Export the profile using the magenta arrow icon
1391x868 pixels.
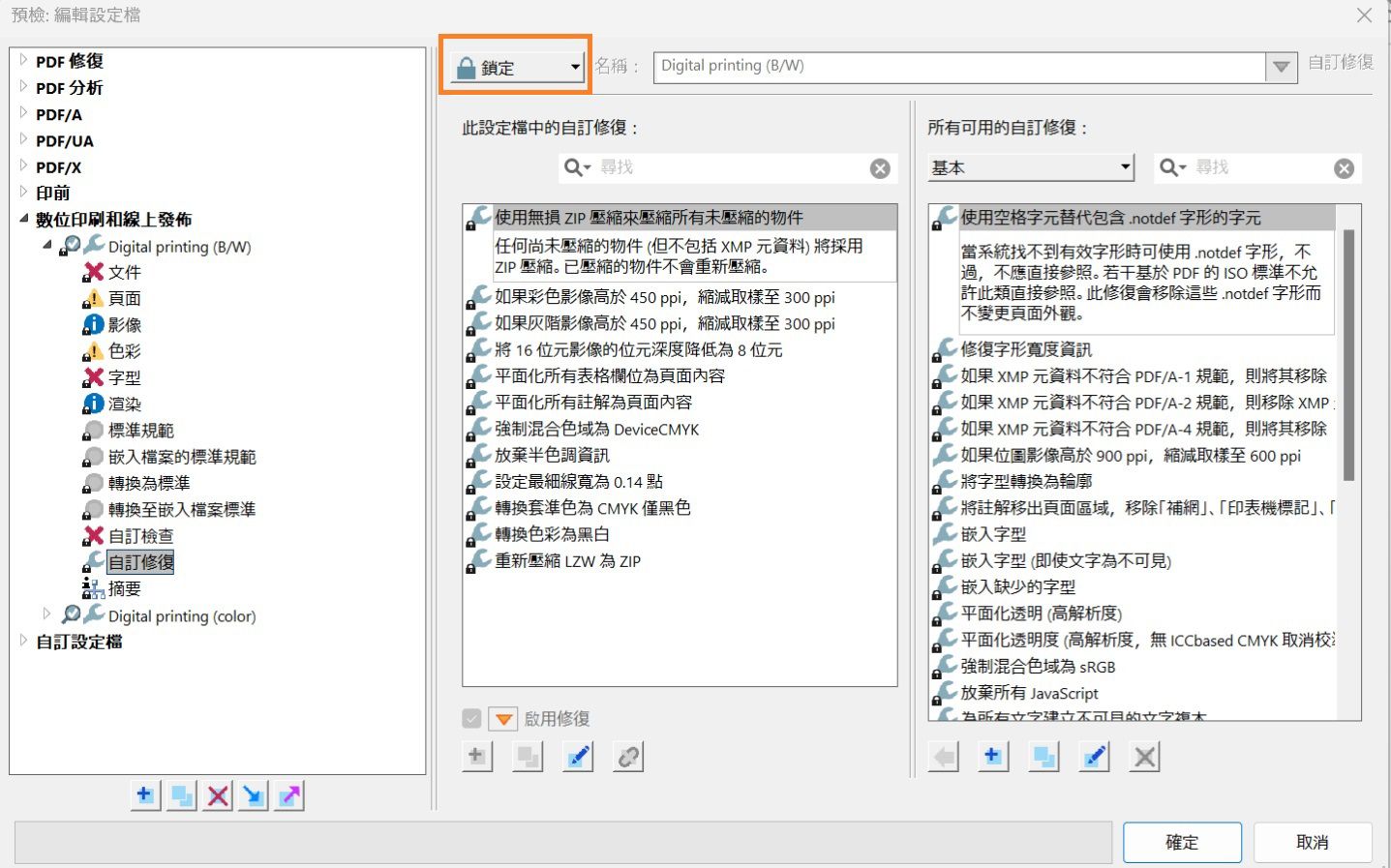(x=289, y=795)
